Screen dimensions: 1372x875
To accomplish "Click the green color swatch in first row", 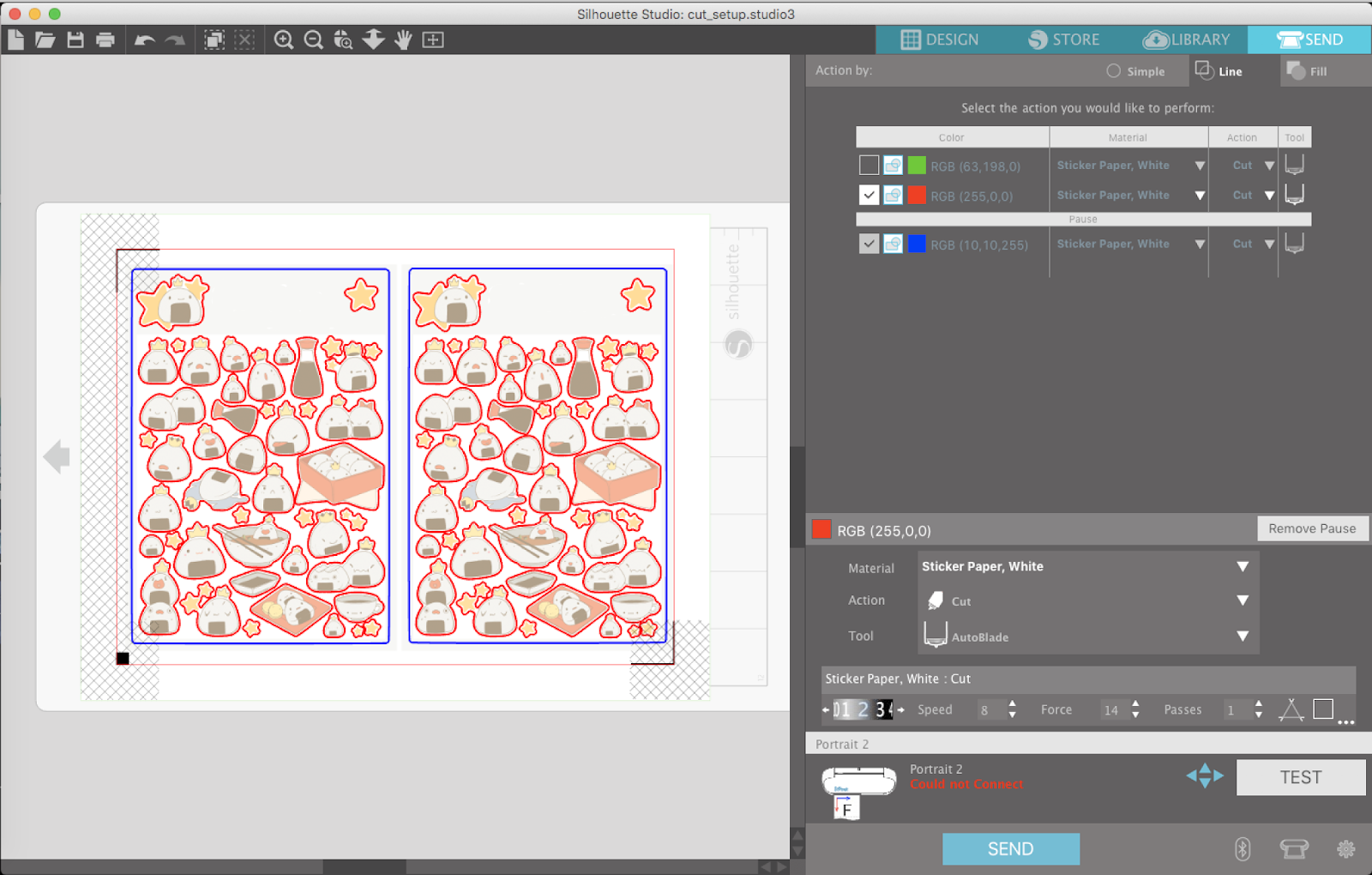I will pos(917,165).
